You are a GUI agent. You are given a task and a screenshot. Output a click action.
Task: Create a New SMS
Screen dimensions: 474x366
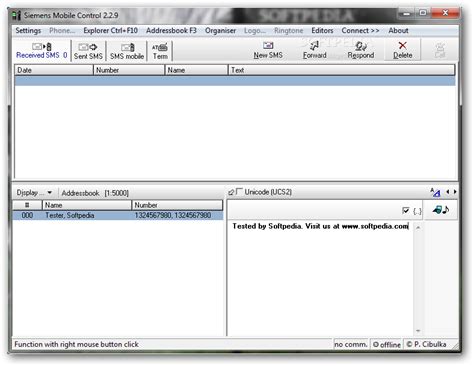click(268, 51)
